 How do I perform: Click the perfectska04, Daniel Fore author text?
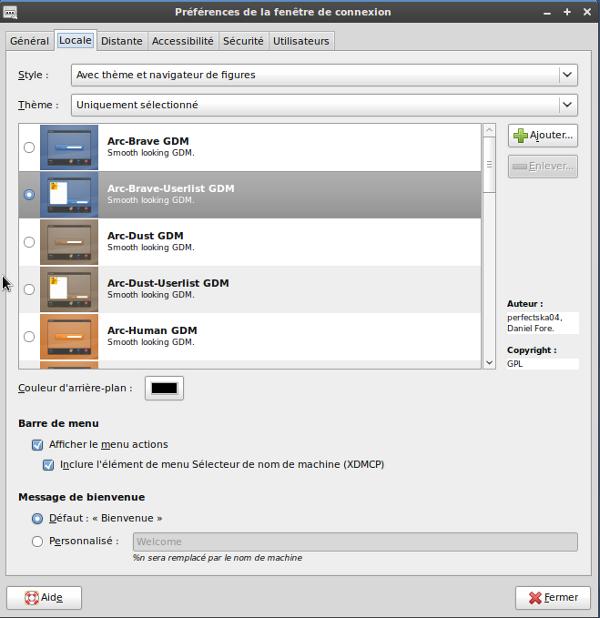(535, 323)
